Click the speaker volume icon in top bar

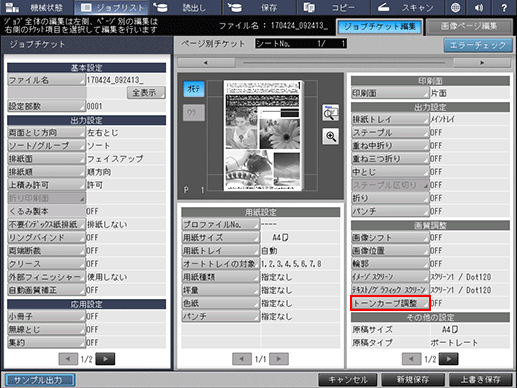click(x=479, y=7)
